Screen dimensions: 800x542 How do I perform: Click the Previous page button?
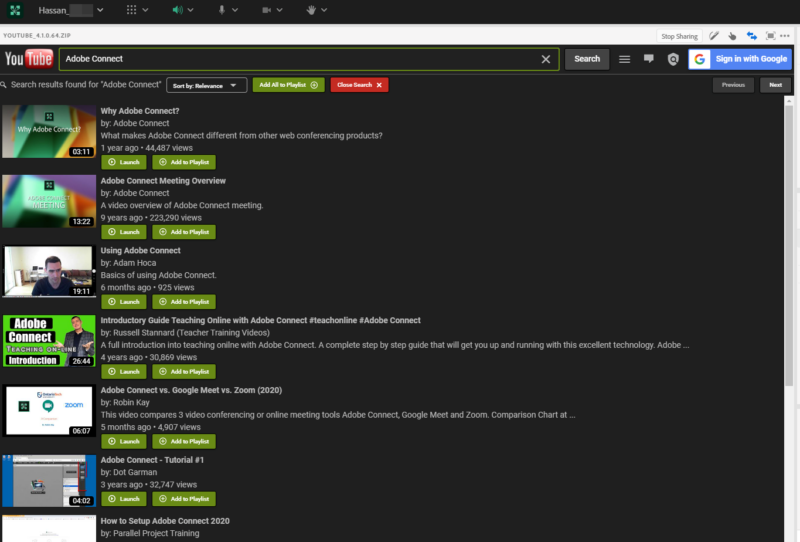(733, 85)
